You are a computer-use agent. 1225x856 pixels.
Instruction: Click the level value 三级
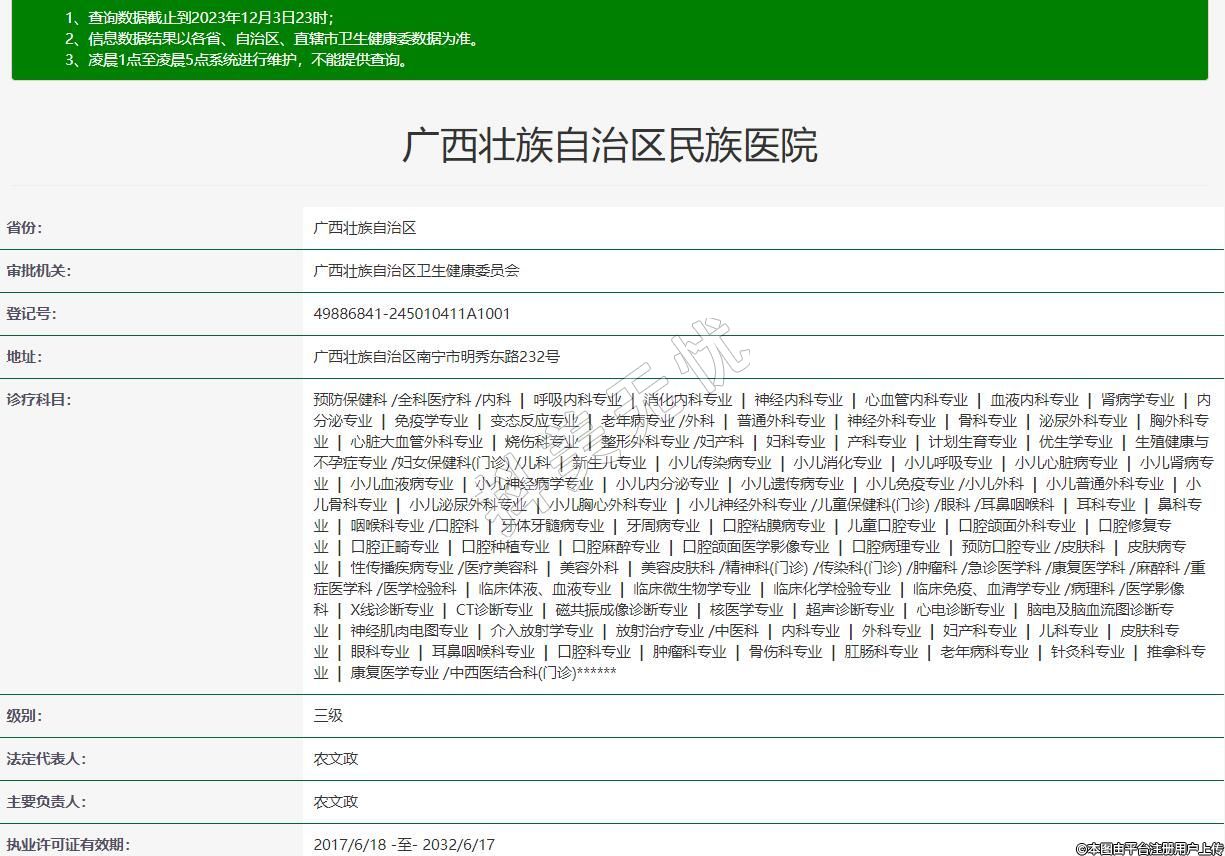pos(328,716)
